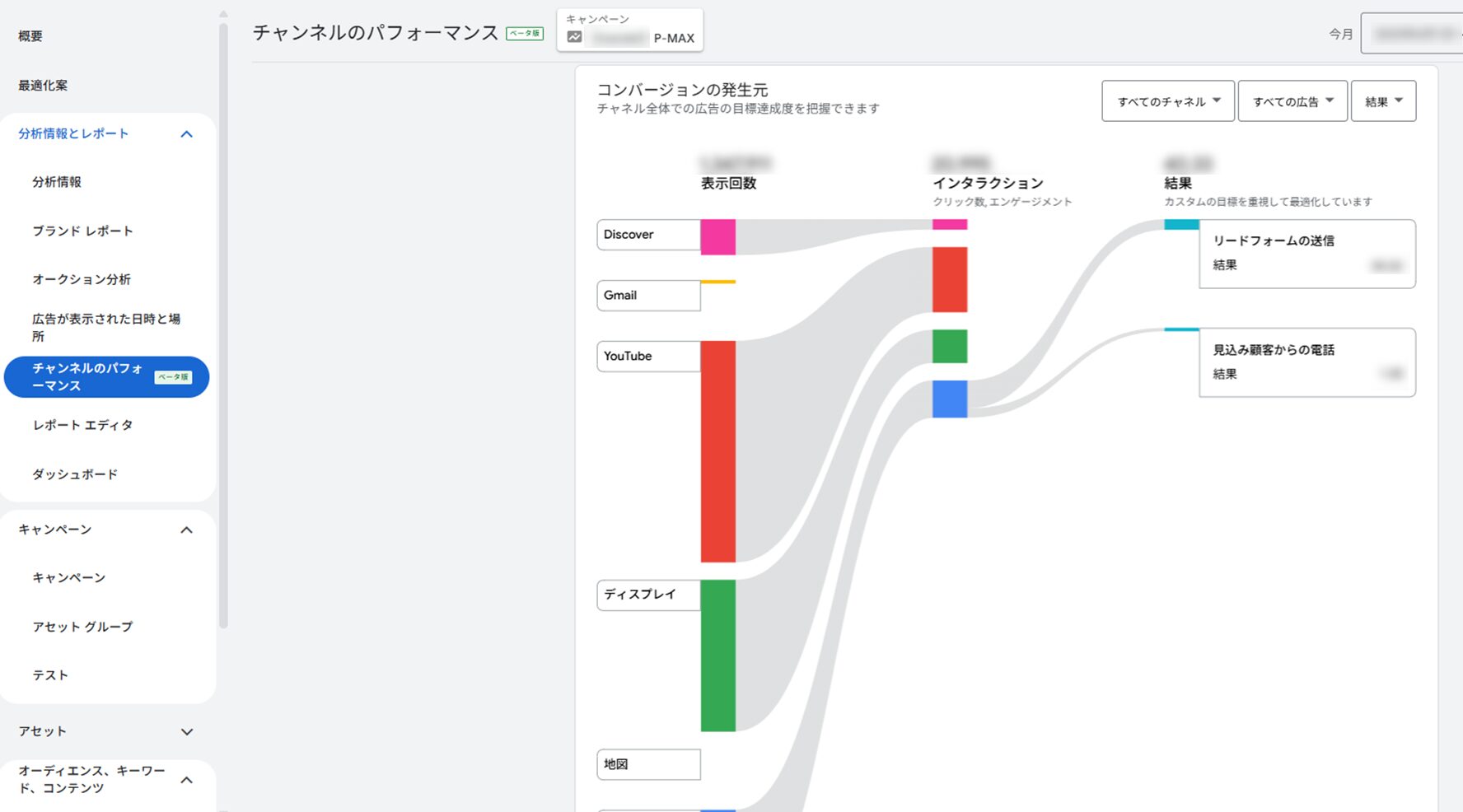Click the red YouTube impressions bar
This screenshot has height=812, width=1463.
point(718,451)
